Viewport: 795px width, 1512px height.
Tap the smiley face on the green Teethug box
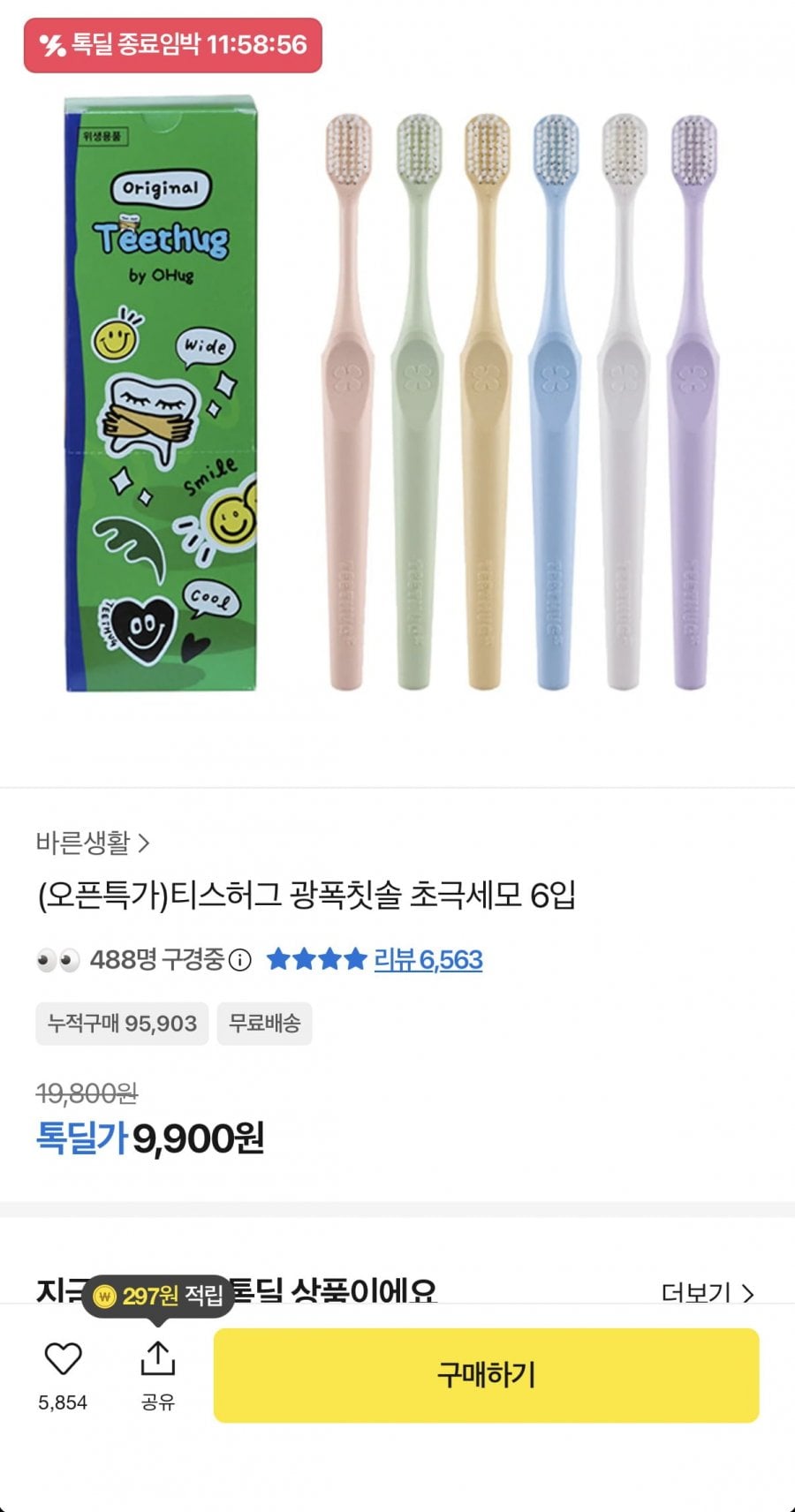click(117, 337)
